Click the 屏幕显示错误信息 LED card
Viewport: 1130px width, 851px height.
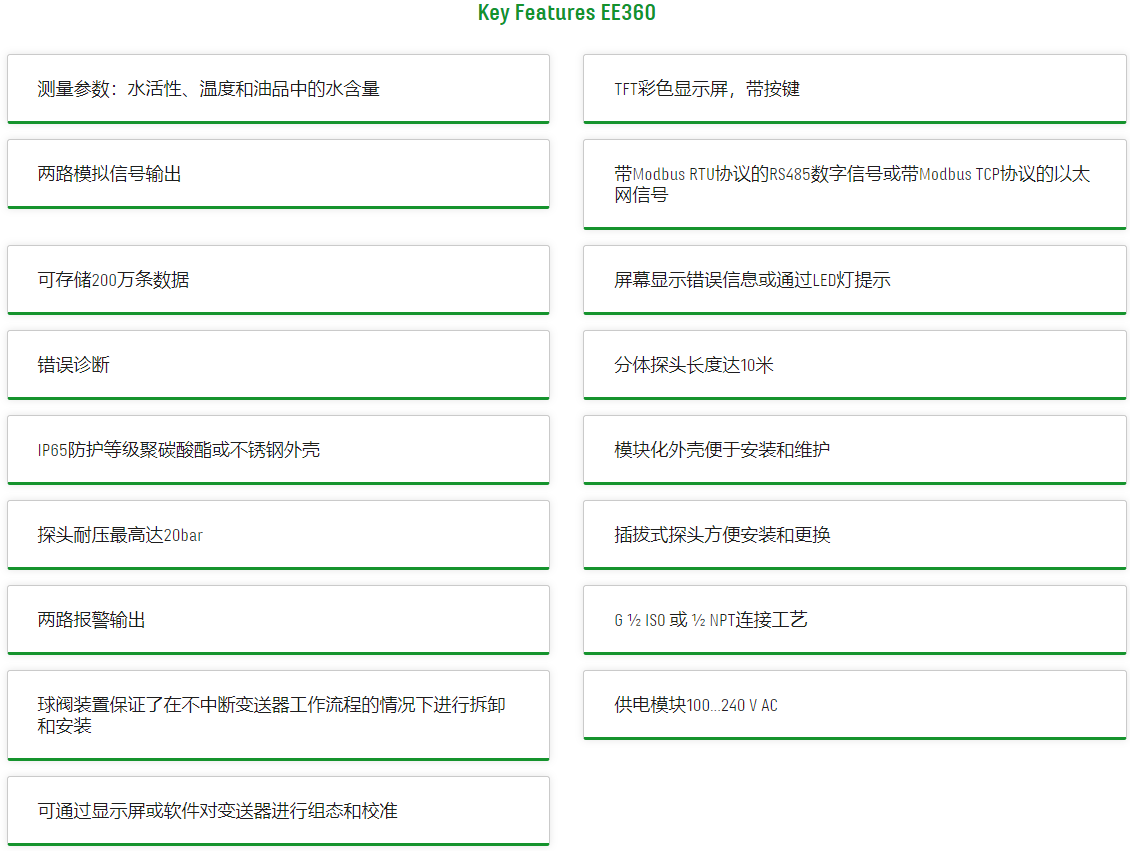tap(854, 280)
